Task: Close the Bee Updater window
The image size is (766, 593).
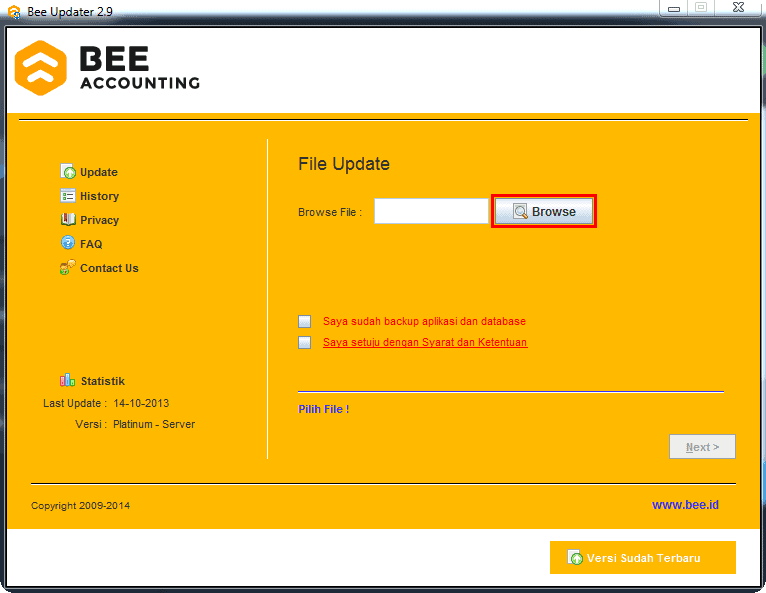Action: point(738,7)
